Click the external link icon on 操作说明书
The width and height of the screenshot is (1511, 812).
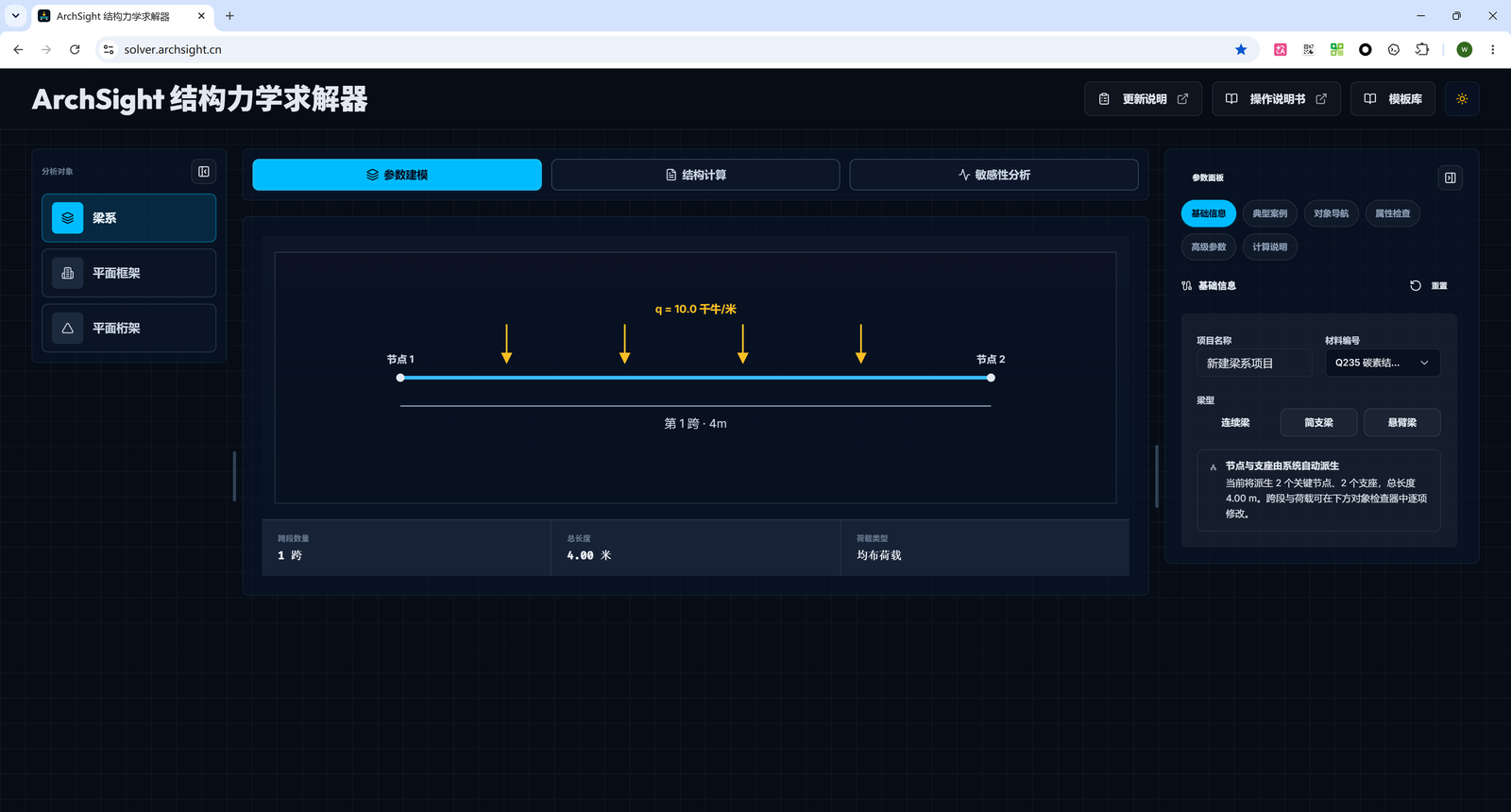pyautogui.click(x=1321, y=99)
